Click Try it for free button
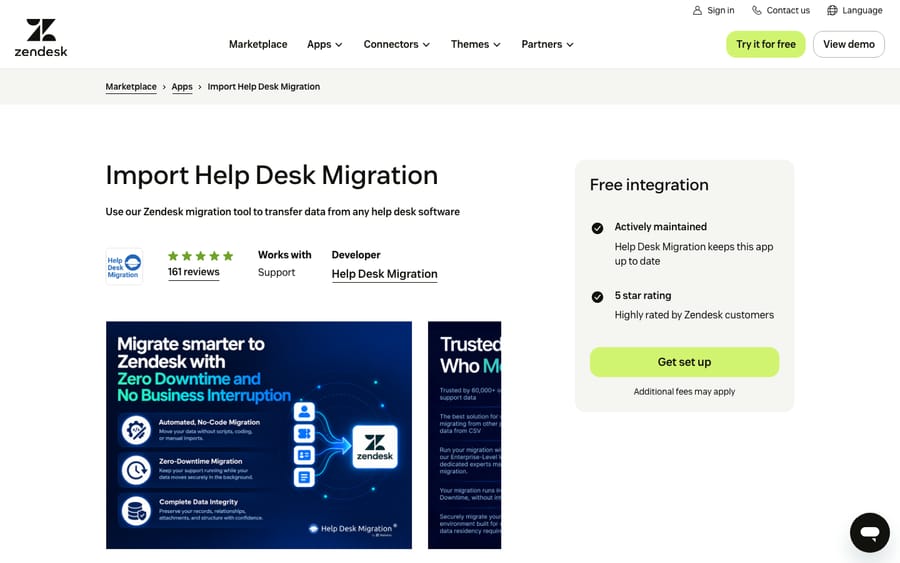The image size is (900, 563). [766, 44]
